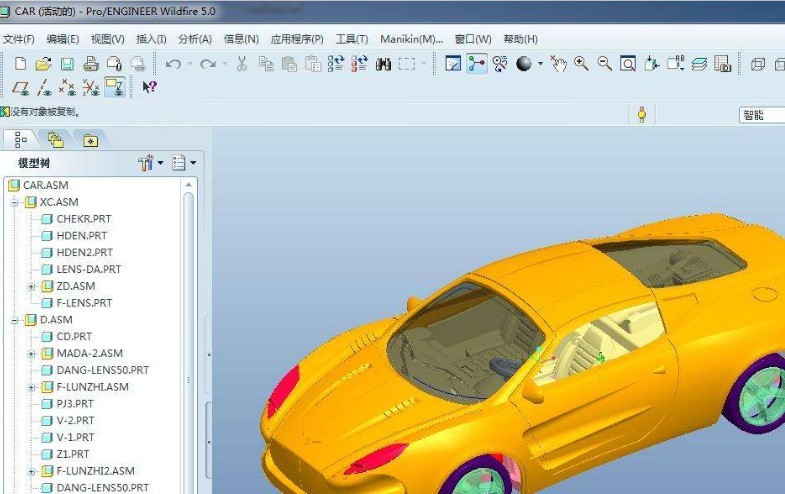Open the folder icon to load a file

(43, 64)
